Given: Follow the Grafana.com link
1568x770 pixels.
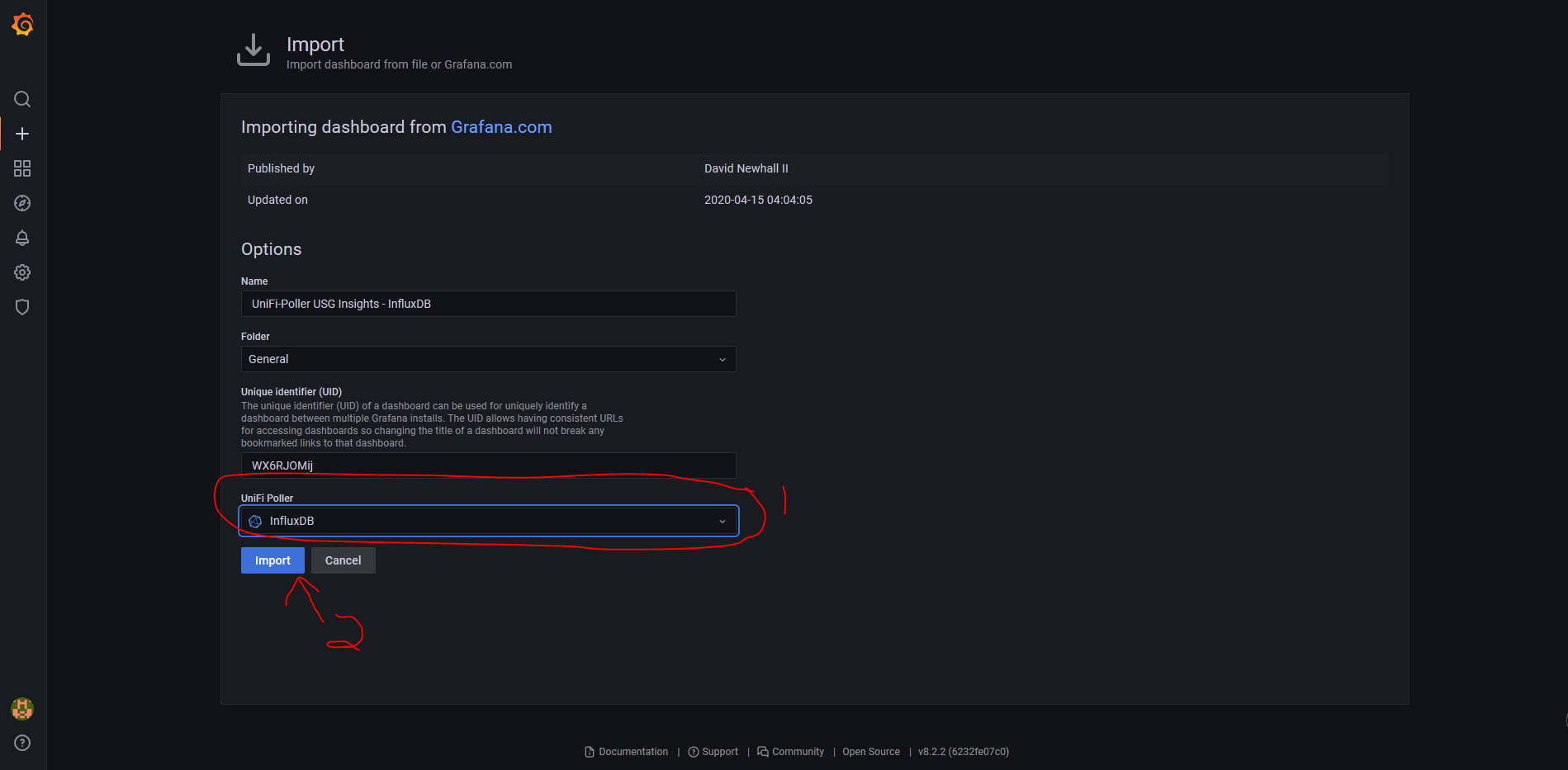Looking at the screenshot, I should (x=501, y=127).
